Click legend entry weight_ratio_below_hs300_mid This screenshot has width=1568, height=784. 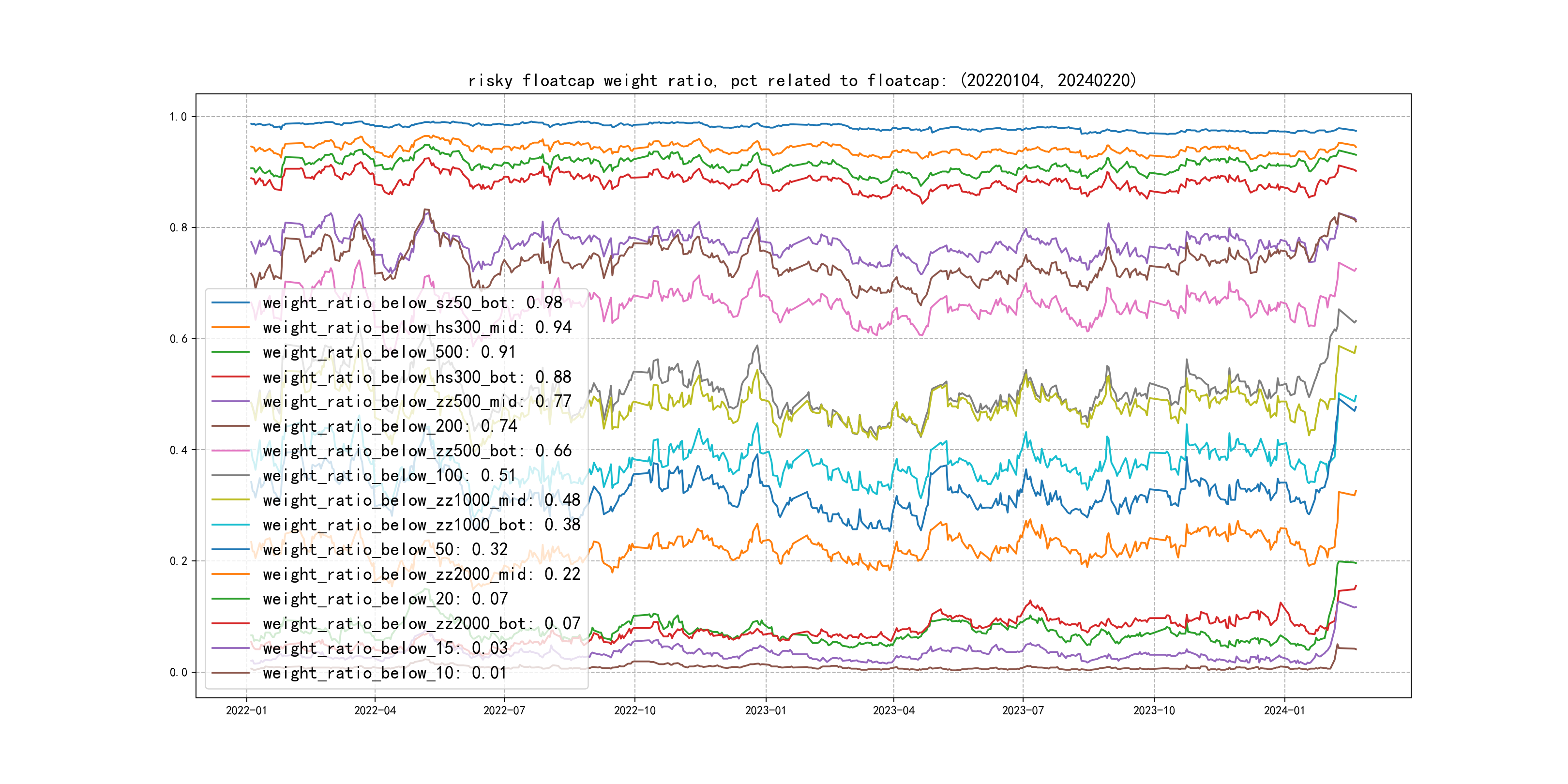tap(417, 328)
